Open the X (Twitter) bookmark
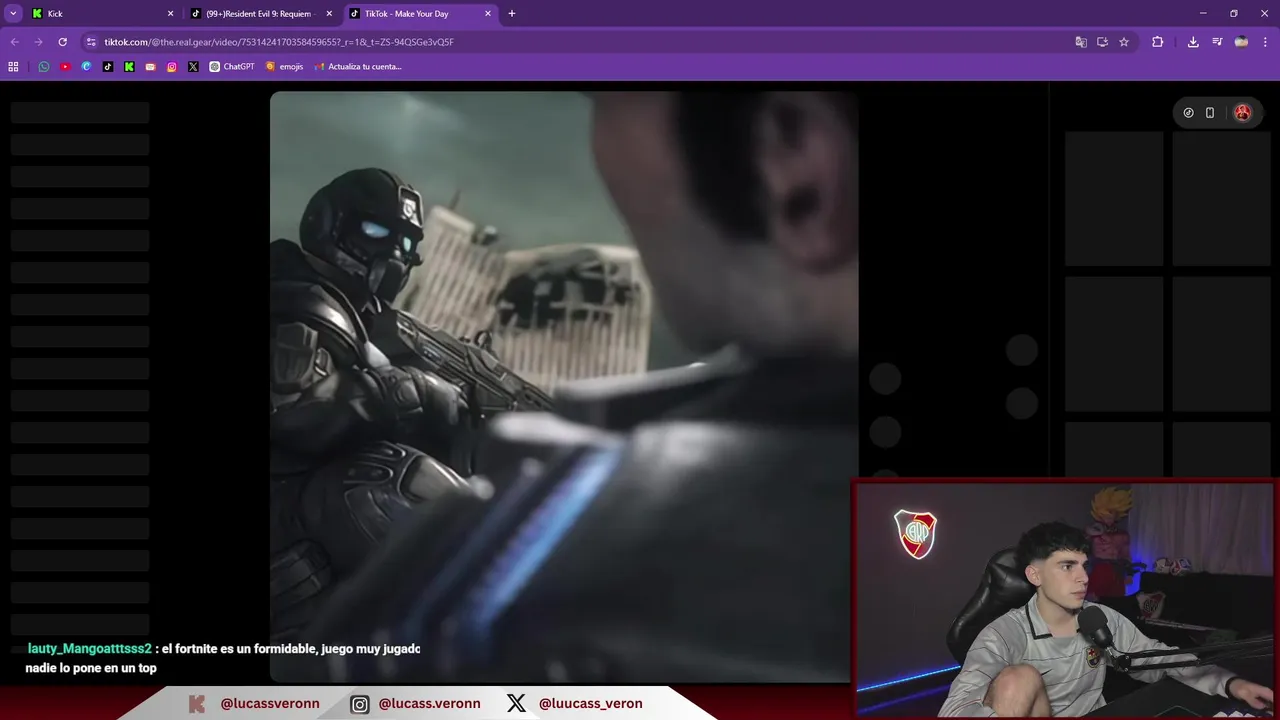The width and height of the screenshot is (1280, 720). coord(193,67)
